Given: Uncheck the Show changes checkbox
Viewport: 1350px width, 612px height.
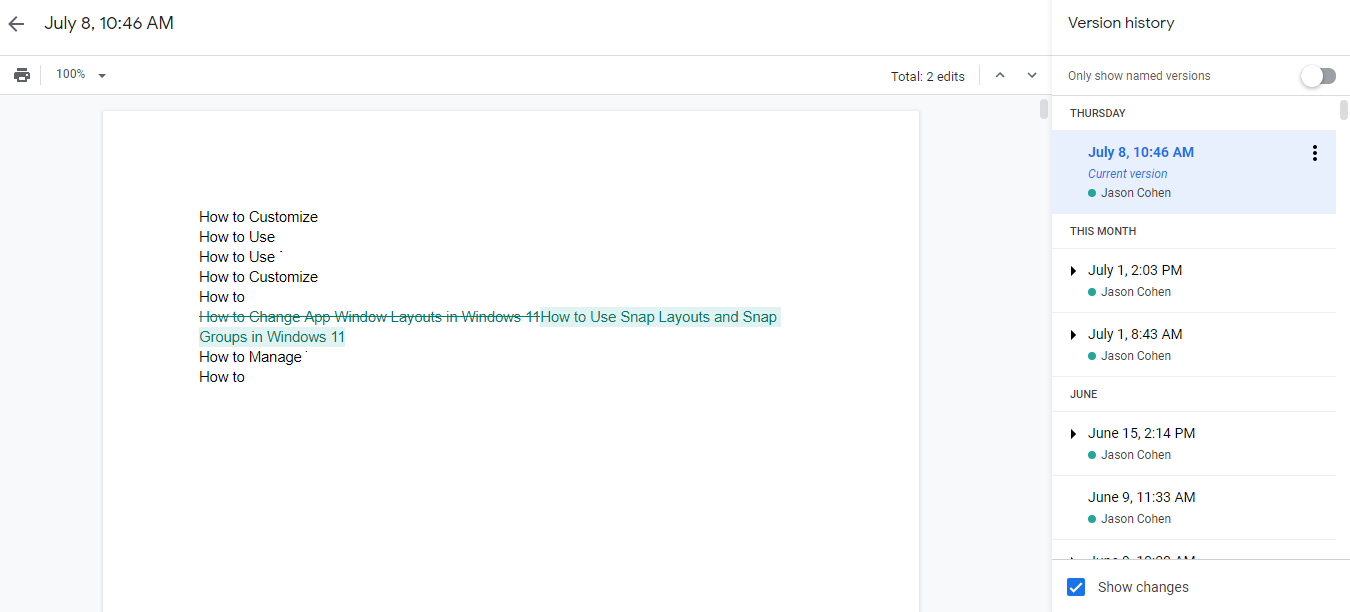Looking at the screenshot, I should click(x=1076, y=587).
